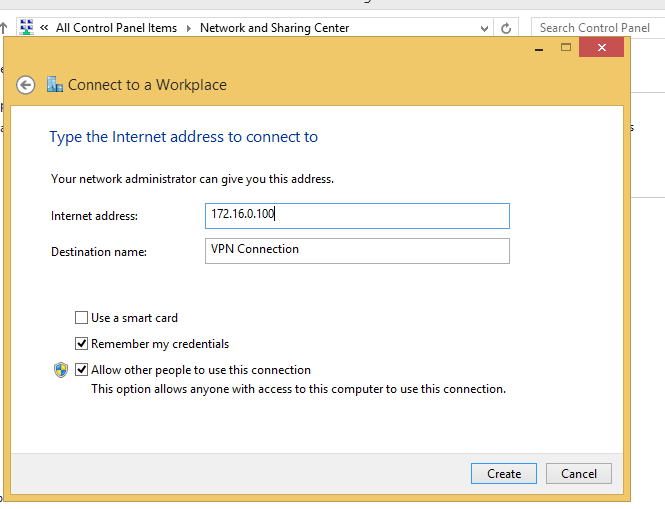Viewport: 665px width, 509px height.
Task: Close the Connect to a Workplace window
Action: coord(601,47)
